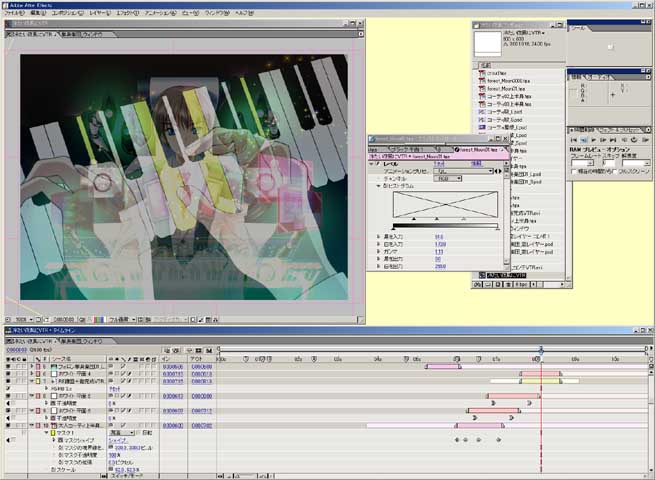Image resolution: width=655 pixels, height=480 pixels.
Task: Click the current time display in viewer footer
Action: coord(64,320)
